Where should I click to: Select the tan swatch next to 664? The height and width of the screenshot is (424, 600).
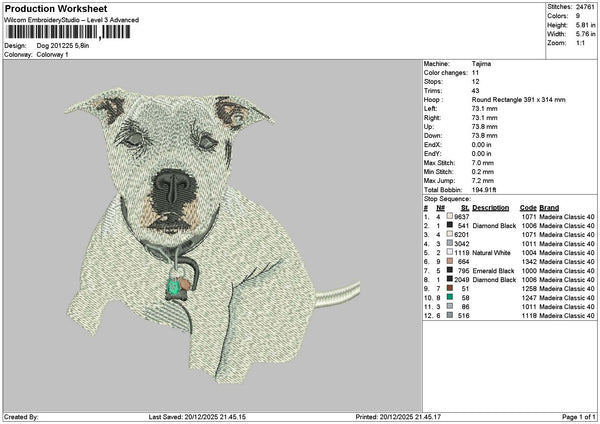450,261
